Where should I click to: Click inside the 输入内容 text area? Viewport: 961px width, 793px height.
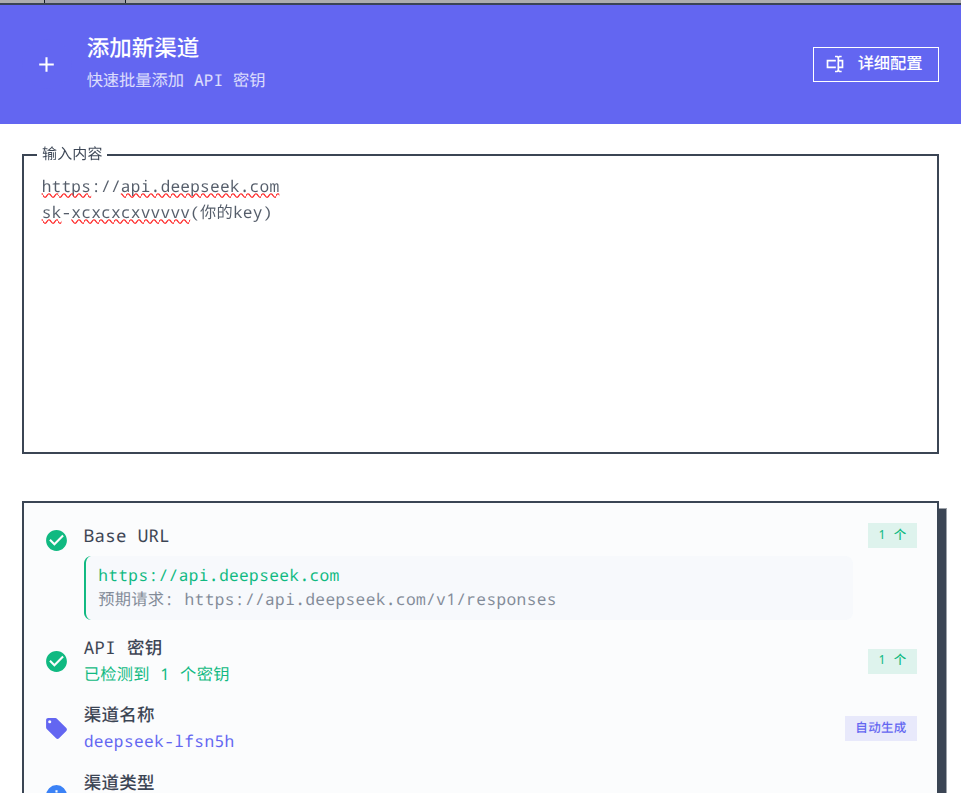480,304
